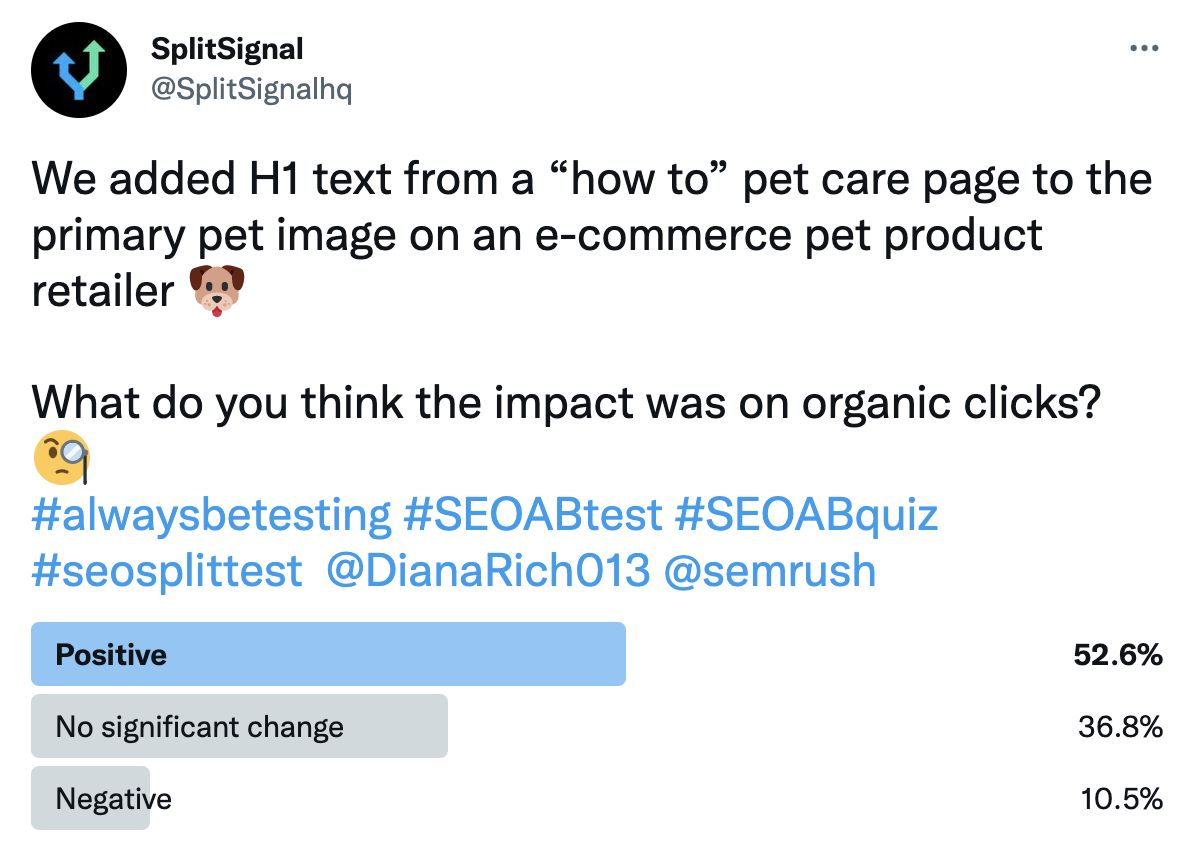Click the #seosplittest hashtag

(167, 570)
